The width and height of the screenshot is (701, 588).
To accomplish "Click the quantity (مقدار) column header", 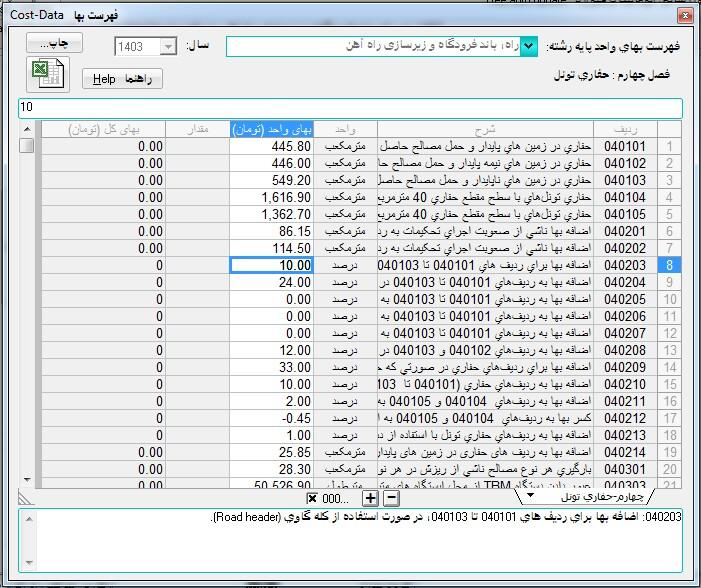I will [198, 129].
